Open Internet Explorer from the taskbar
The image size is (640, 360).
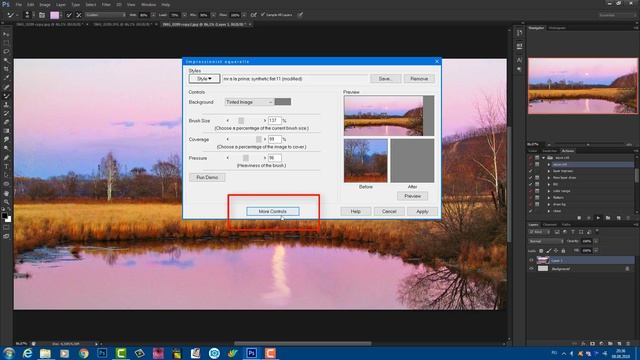27,353
